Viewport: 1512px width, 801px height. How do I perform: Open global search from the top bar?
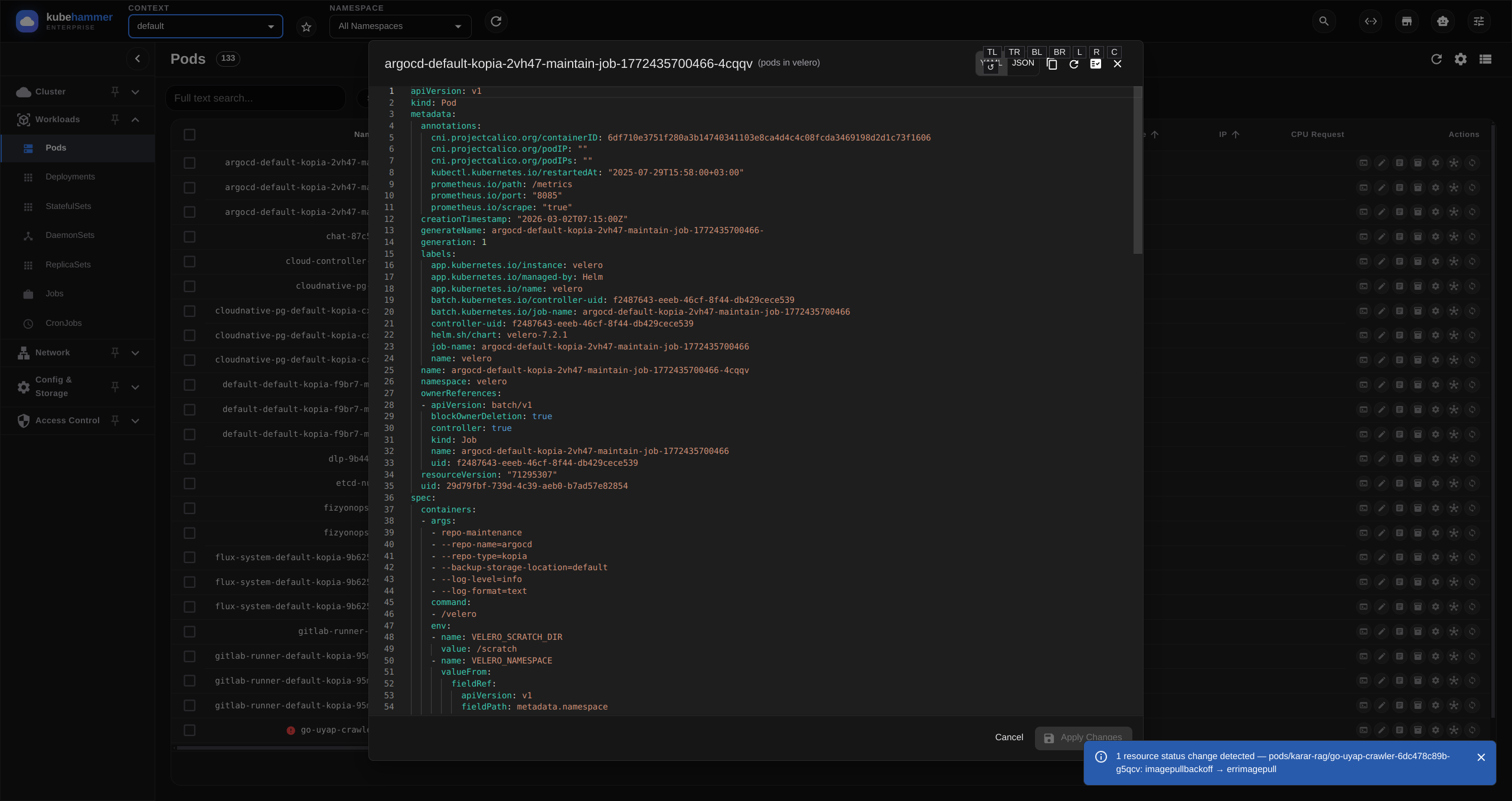[1324, 21]
